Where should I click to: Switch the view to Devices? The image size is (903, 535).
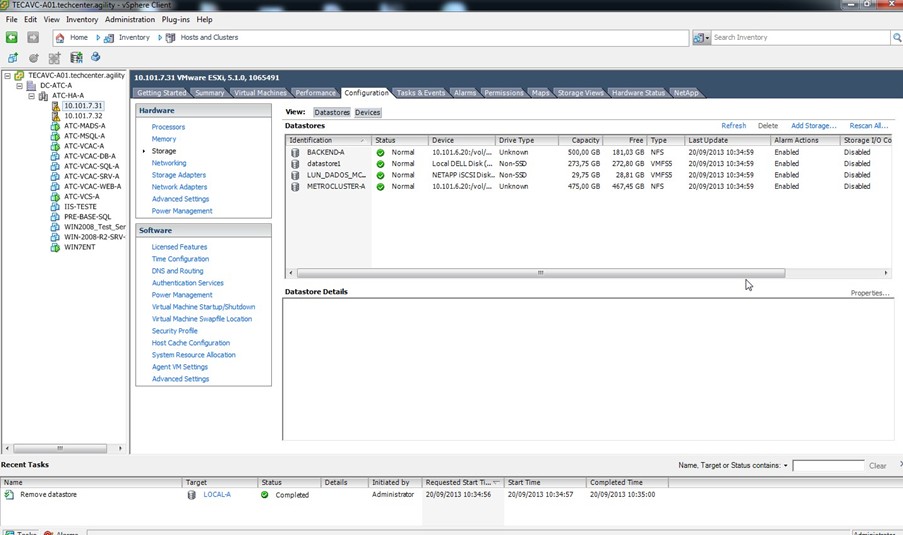pyautogui.click(x=367, y=113)
